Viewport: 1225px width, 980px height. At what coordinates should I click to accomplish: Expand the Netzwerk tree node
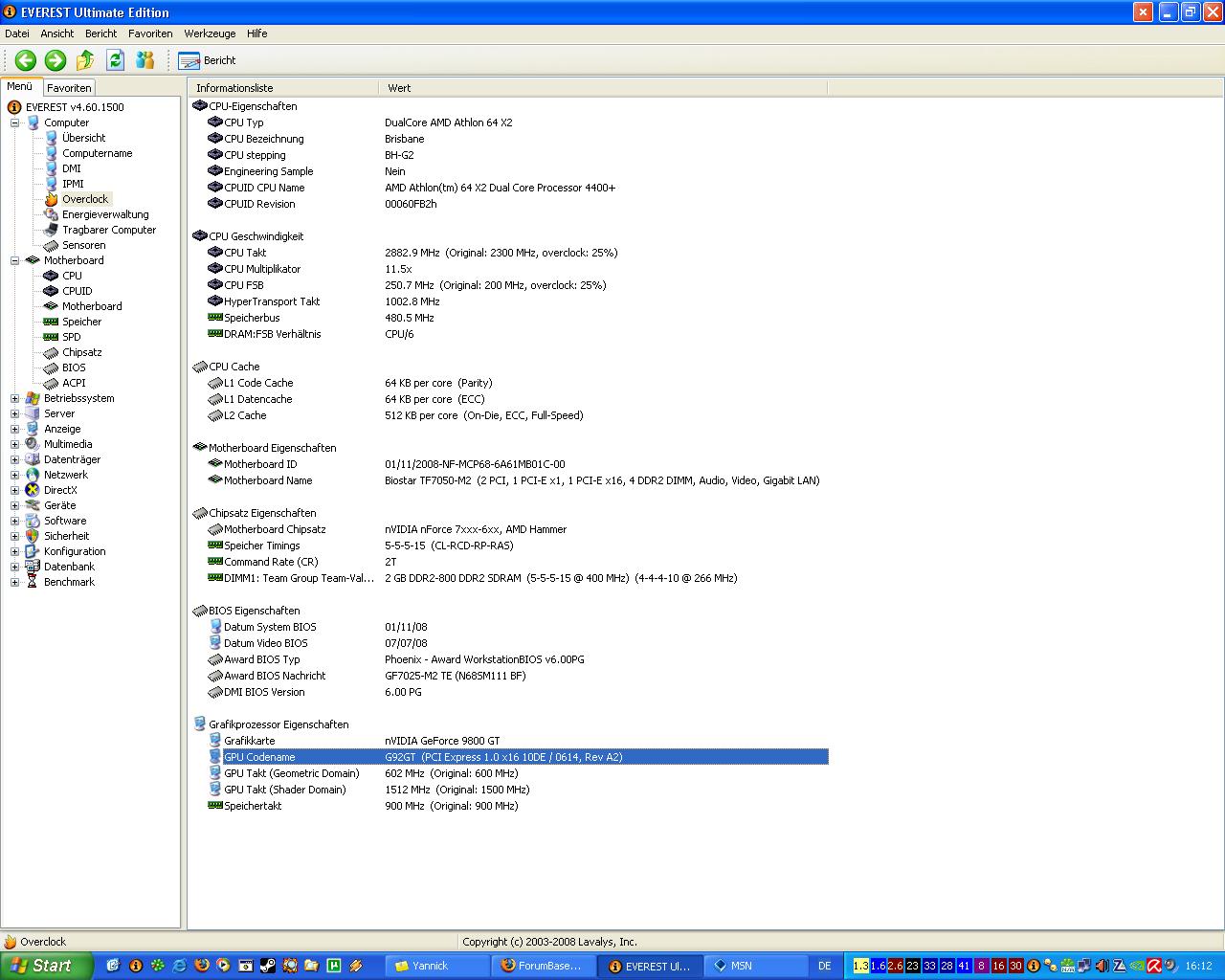tap(14, 475)
